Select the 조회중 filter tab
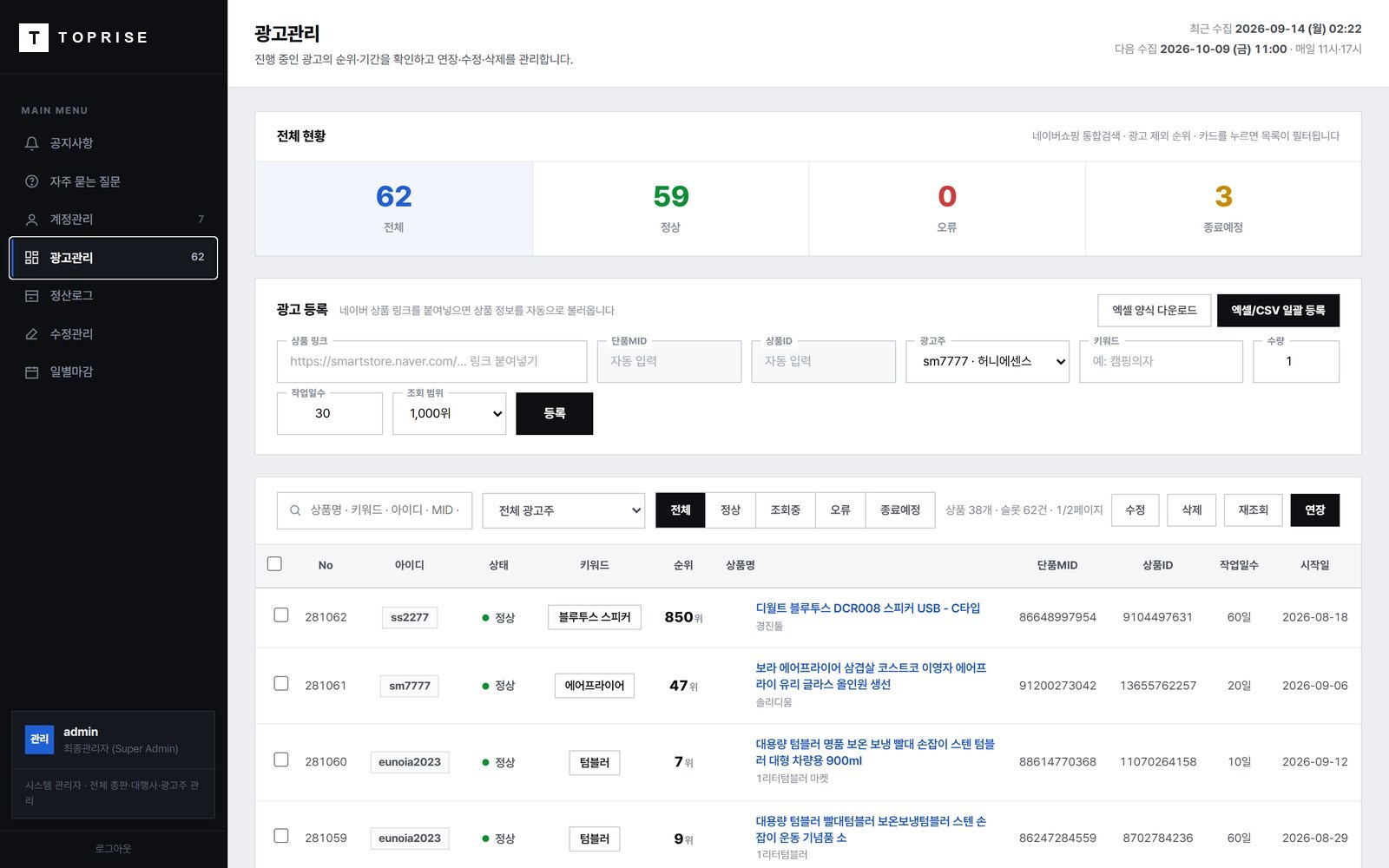This screenshot has height=868, width=1389. click(786, 510)
